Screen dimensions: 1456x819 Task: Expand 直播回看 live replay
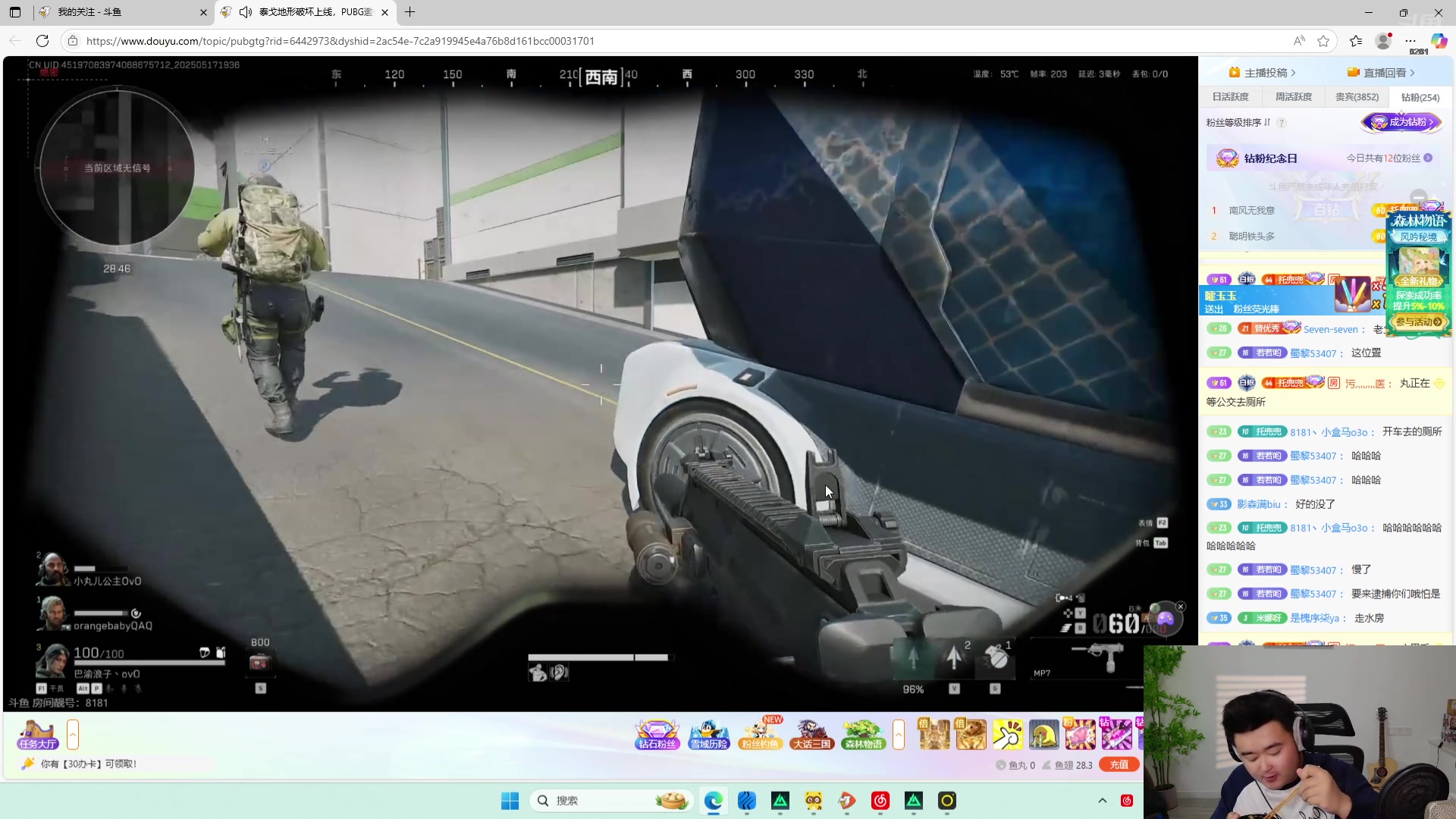1381,73
